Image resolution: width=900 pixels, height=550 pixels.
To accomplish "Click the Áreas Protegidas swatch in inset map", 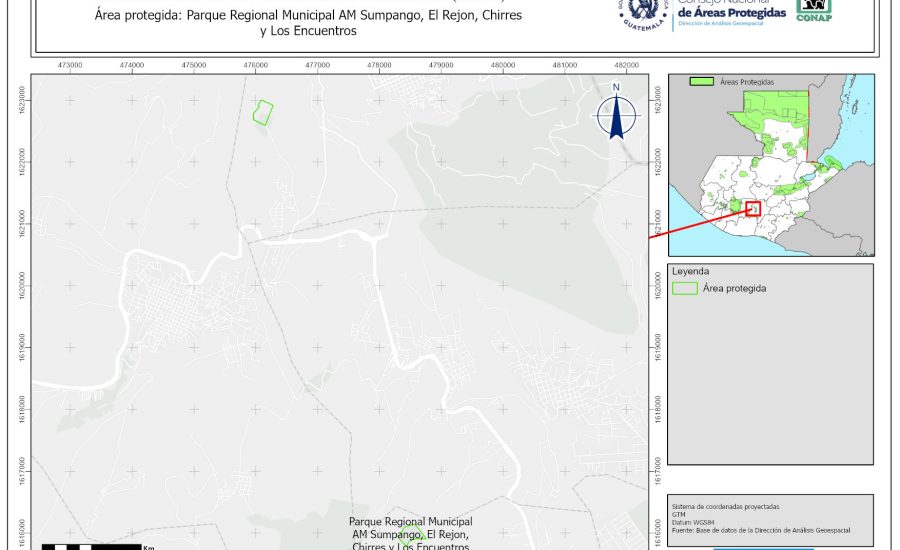I will (x=703, y=81).
